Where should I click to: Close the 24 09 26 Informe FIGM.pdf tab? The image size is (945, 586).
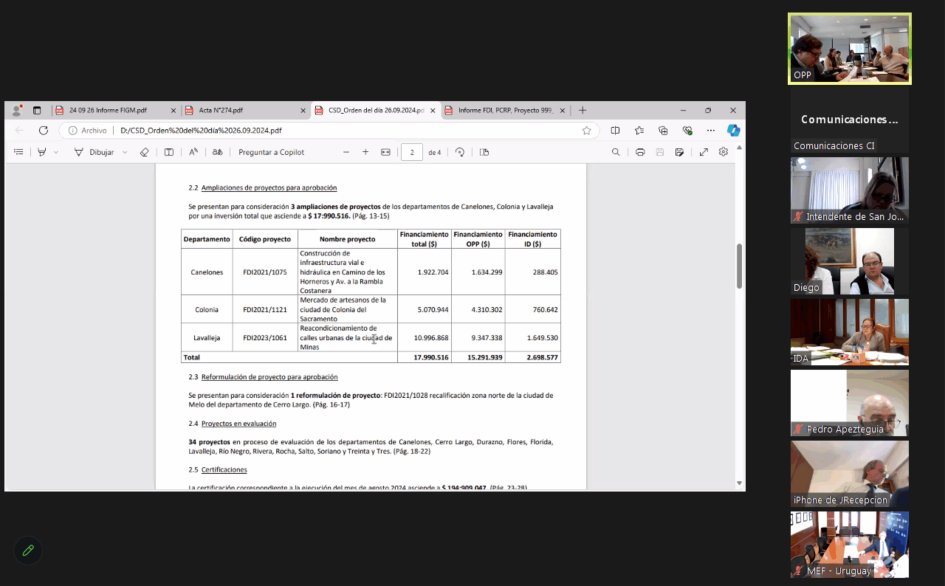click(173, 110)
